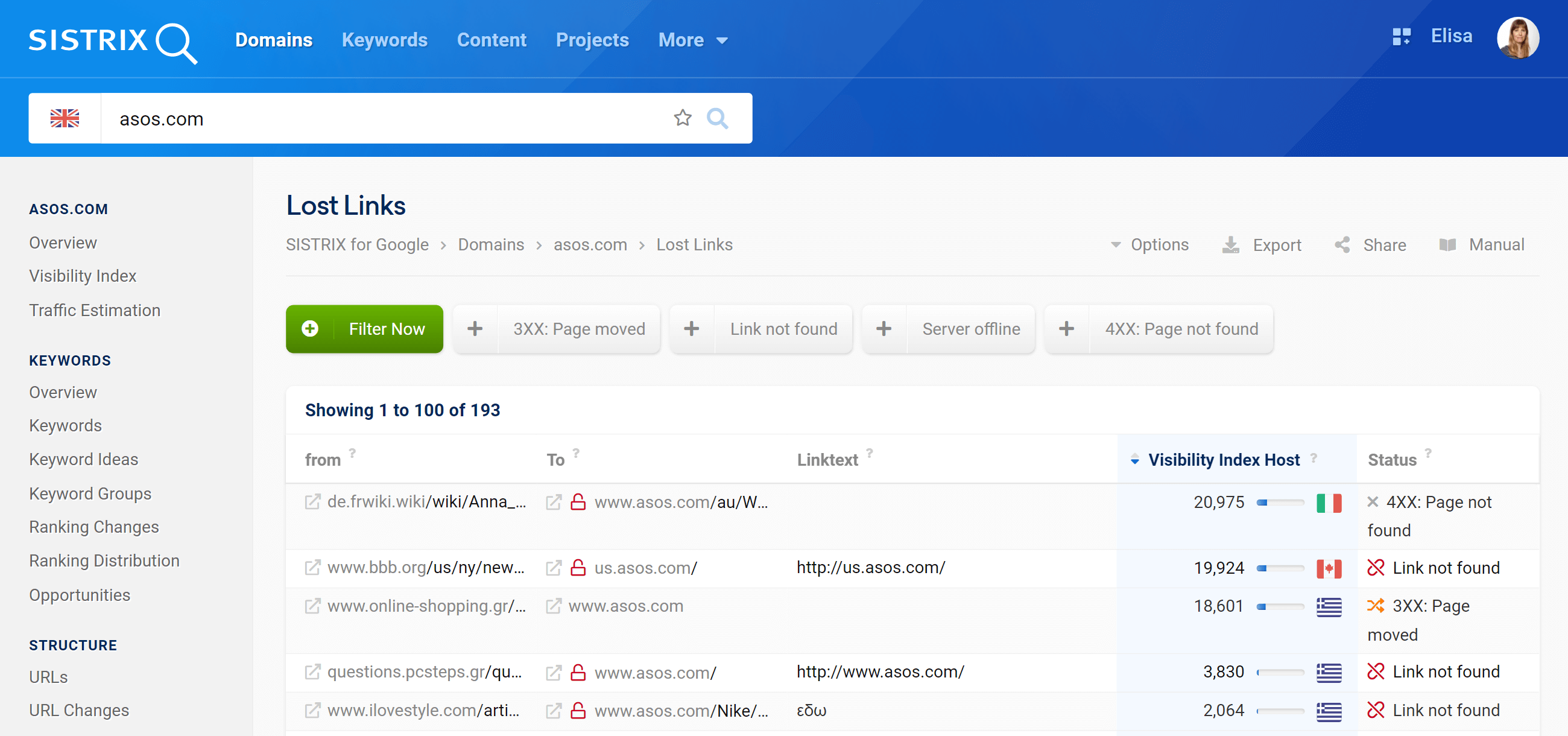
Task: Add the Server offline filter plus
Action: tap(884, 329)
